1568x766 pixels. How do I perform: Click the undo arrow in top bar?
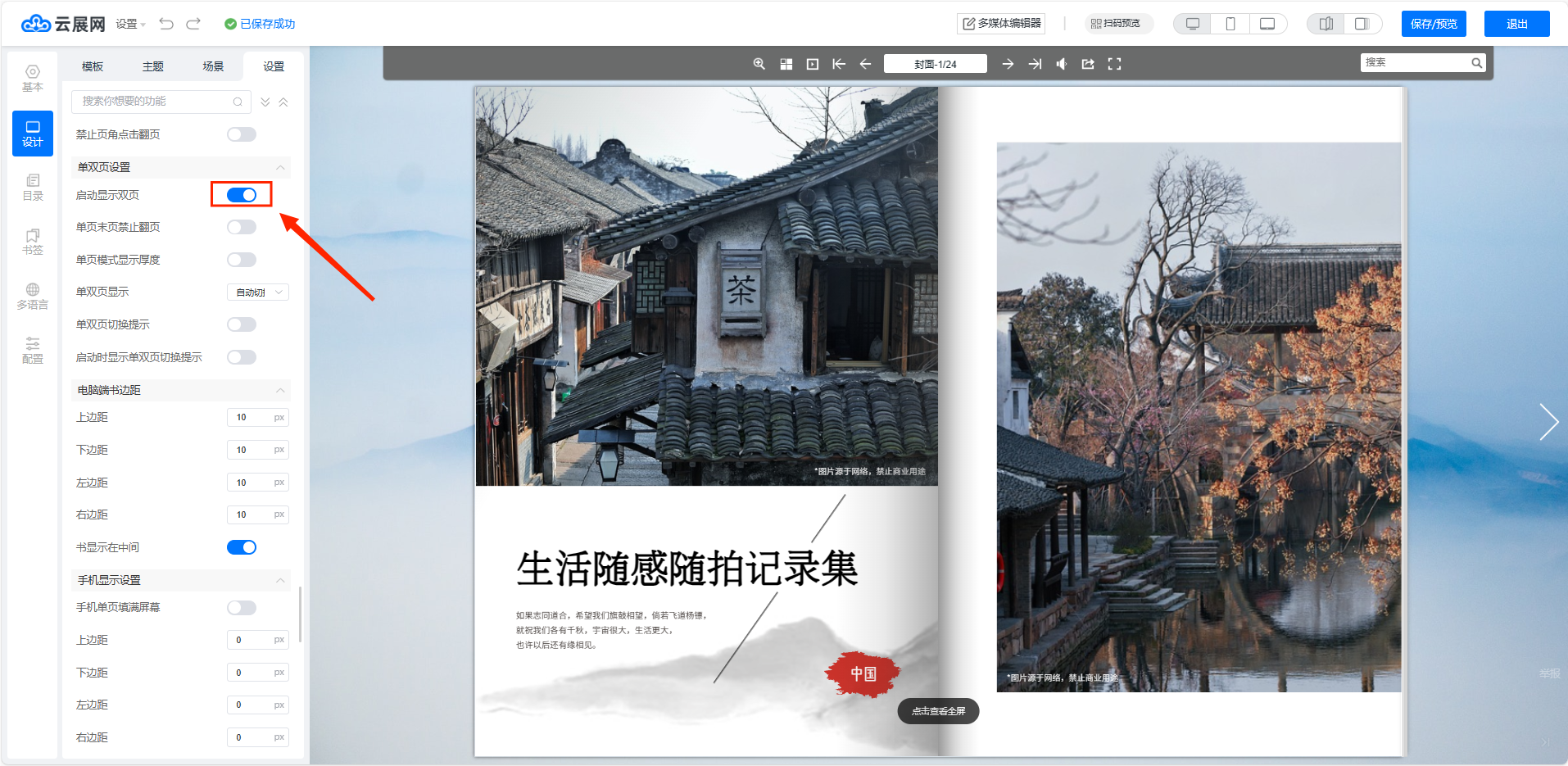click(166, 24)
